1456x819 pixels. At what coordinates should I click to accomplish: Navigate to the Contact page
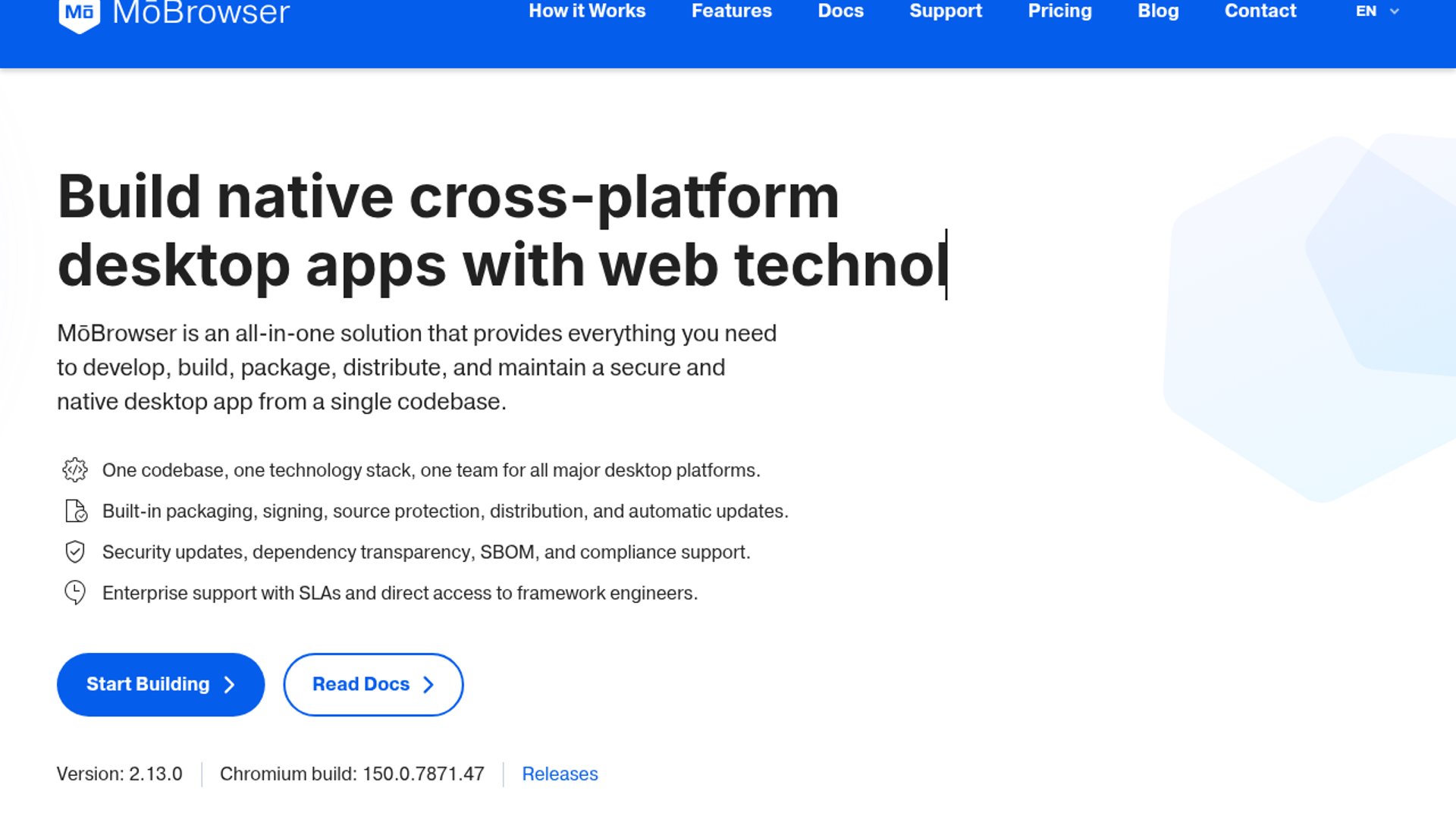click(1260, 11)
